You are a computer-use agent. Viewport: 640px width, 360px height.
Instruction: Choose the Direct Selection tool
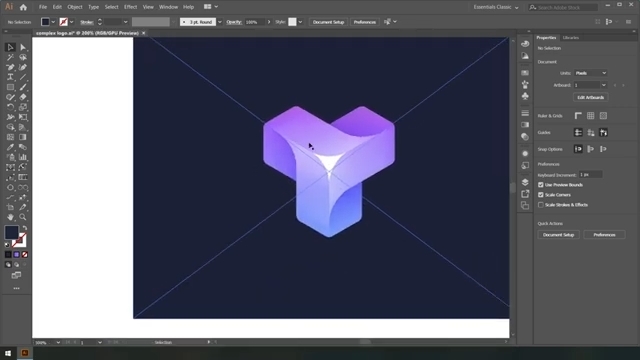tap(23, 47)
